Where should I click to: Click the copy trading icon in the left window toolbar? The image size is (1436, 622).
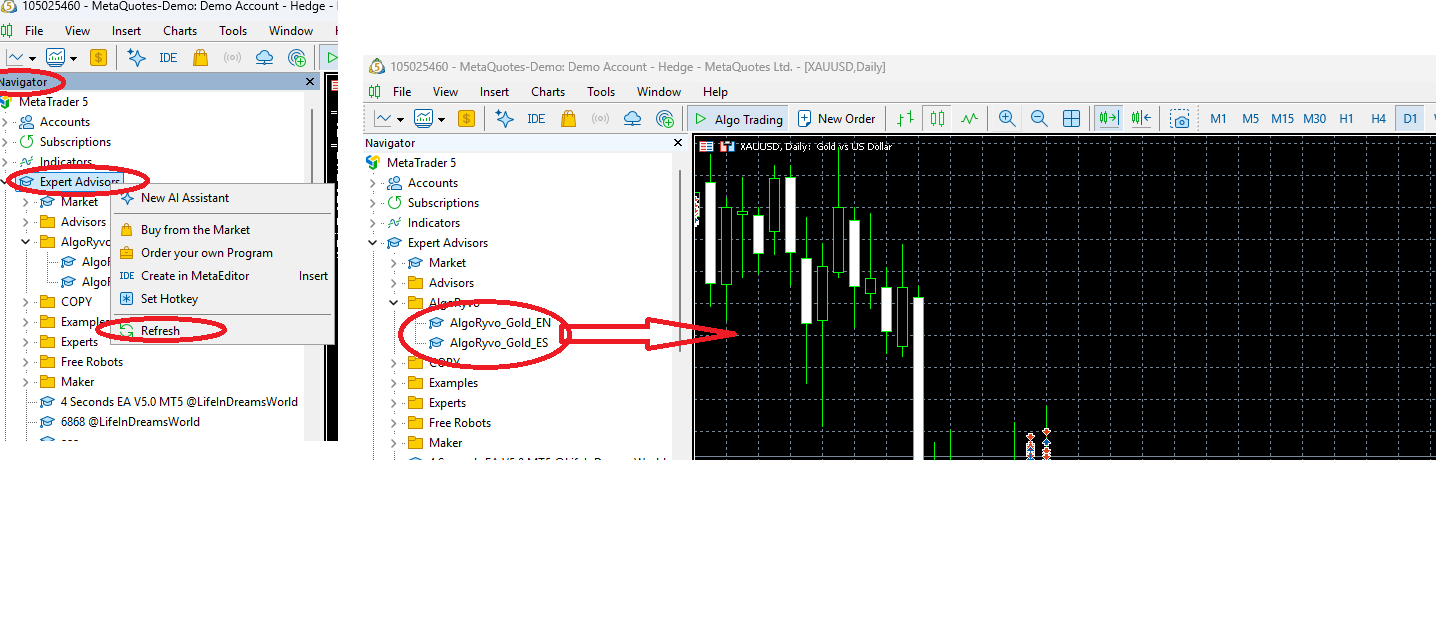pyautogui.click(x=296, y=57)
